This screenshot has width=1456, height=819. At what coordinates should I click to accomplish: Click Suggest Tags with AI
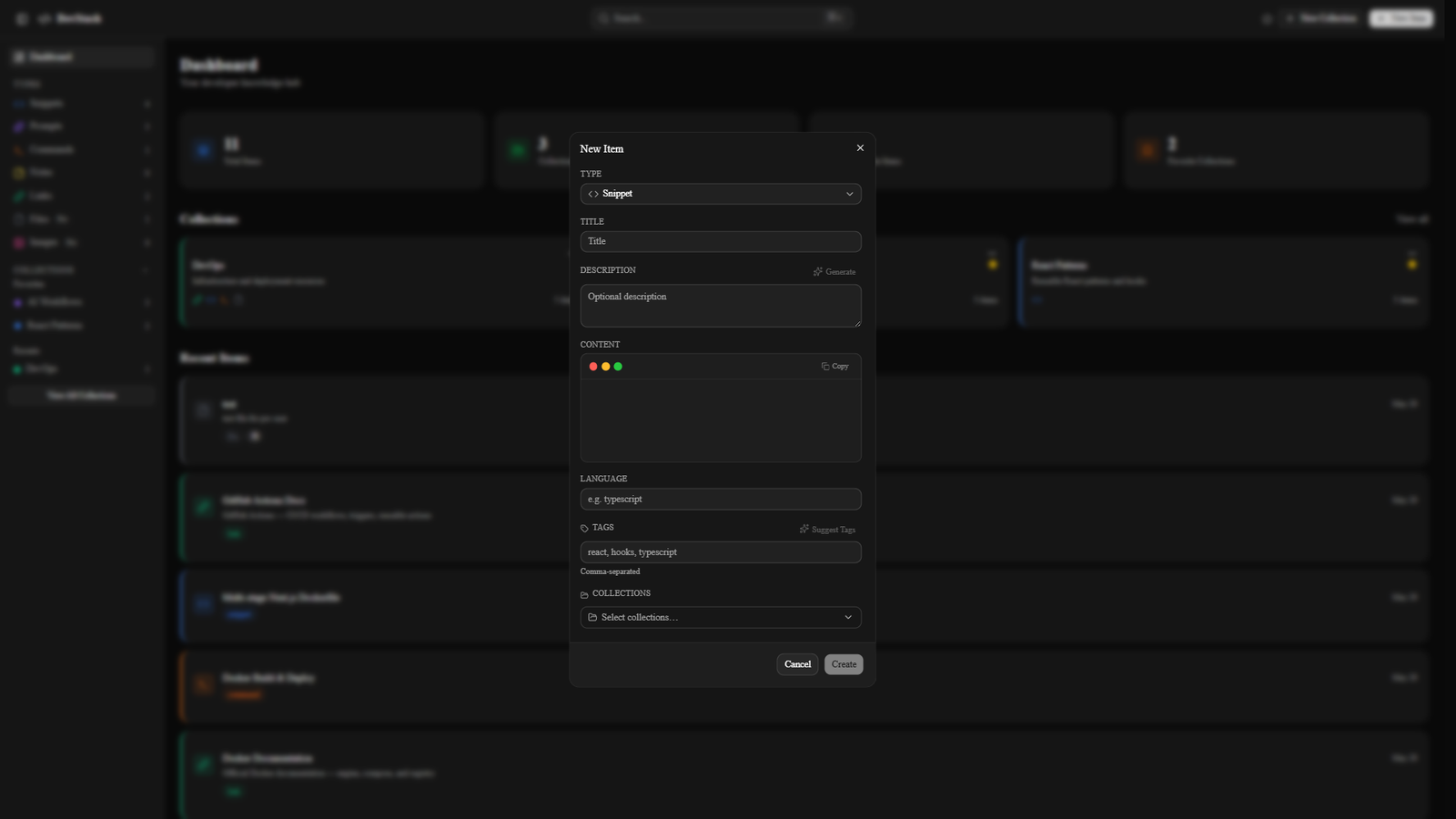pyautogui.click(x=827, y=530)
